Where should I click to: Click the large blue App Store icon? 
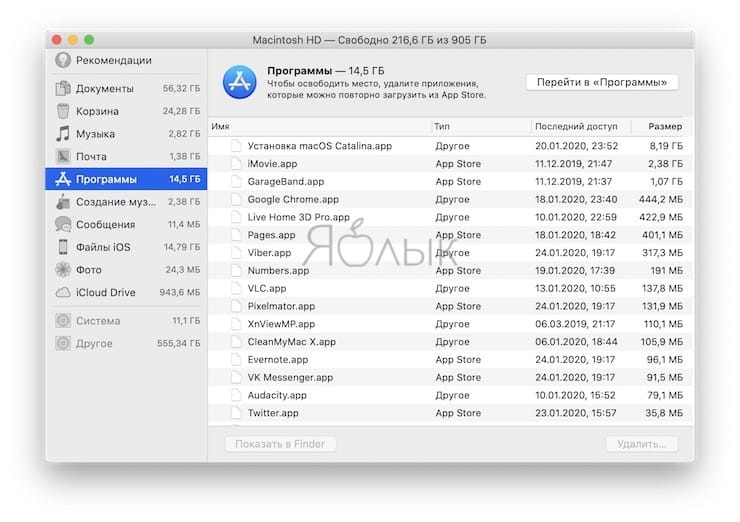tap(240, 82)
